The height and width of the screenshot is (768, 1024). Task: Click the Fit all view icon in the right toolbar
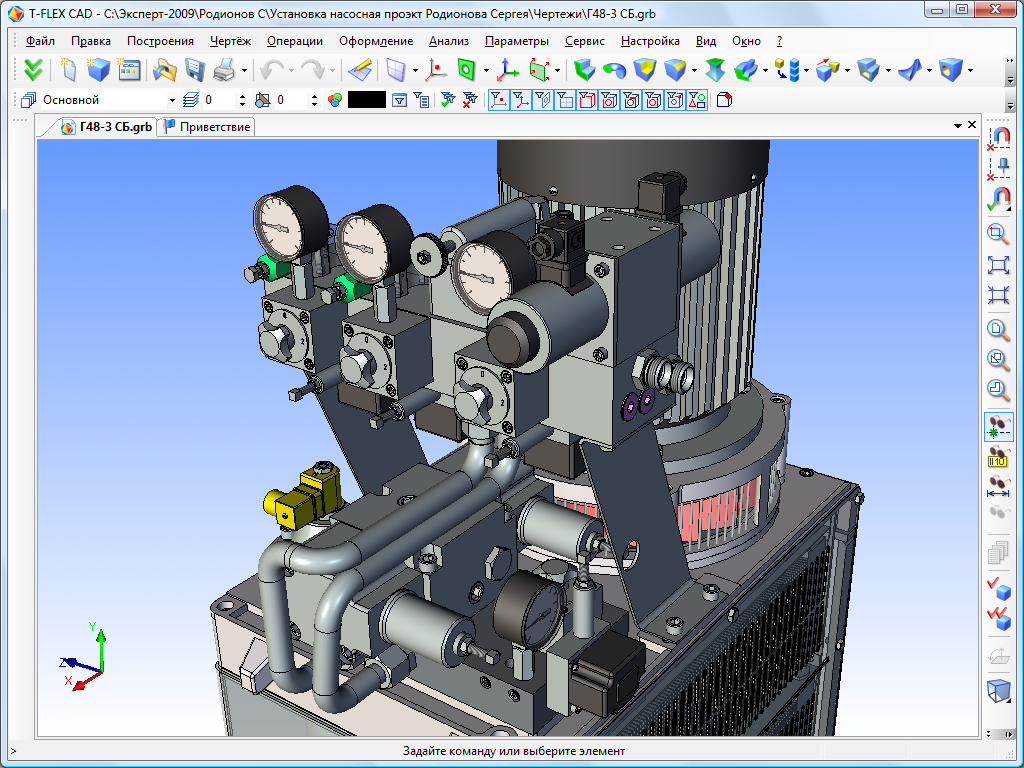click(x=998, y=265)
